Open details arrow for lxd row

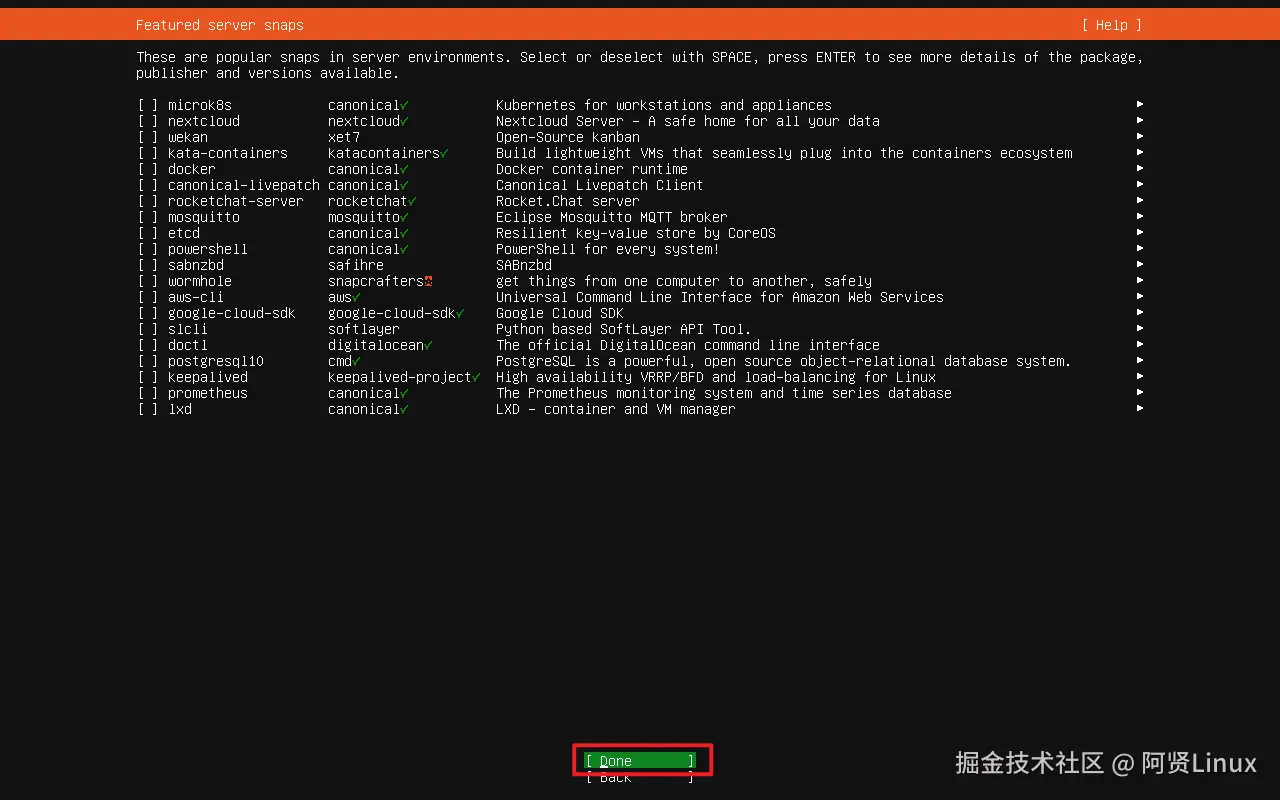pyautogui.click(x=1140, y=408)
